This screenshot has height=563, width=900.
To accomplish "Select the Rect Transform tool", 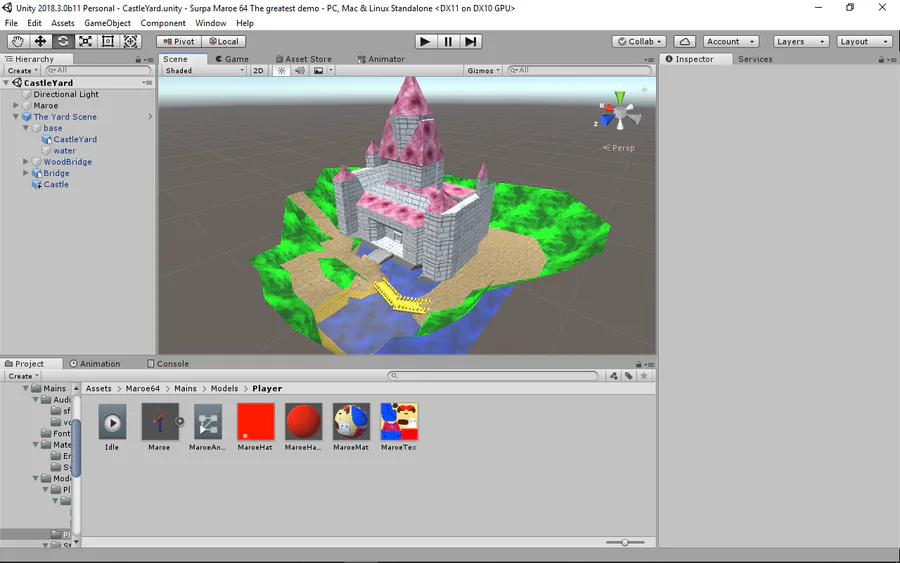I will point(108,41).
